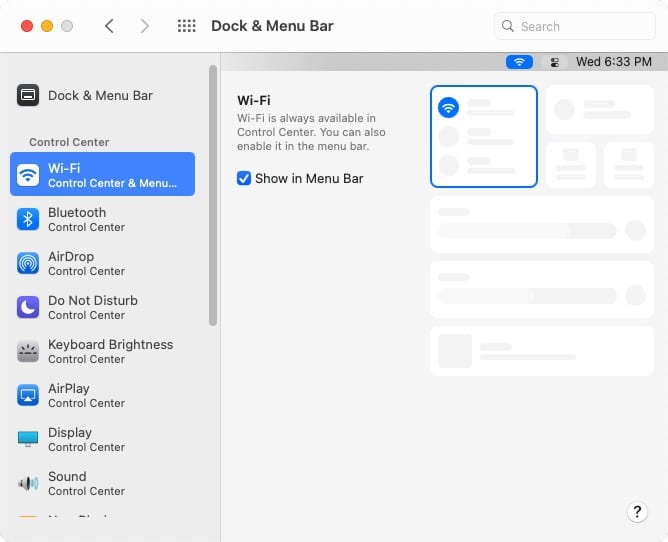This screenshot has width=668, height=542.
Task: Click the Control Center section header
Action: (69, 142)
